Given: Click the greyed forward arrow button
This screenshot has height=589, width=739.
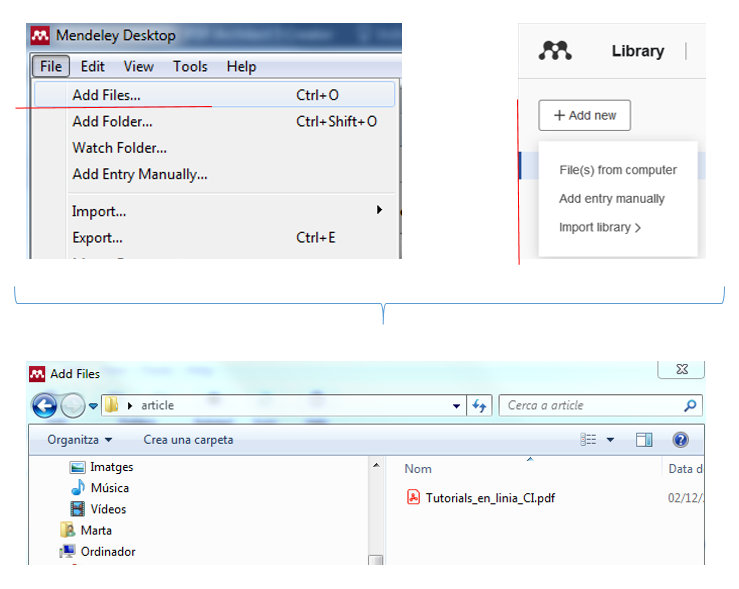Looking at the screenshot, I should [x=73, y=405].
